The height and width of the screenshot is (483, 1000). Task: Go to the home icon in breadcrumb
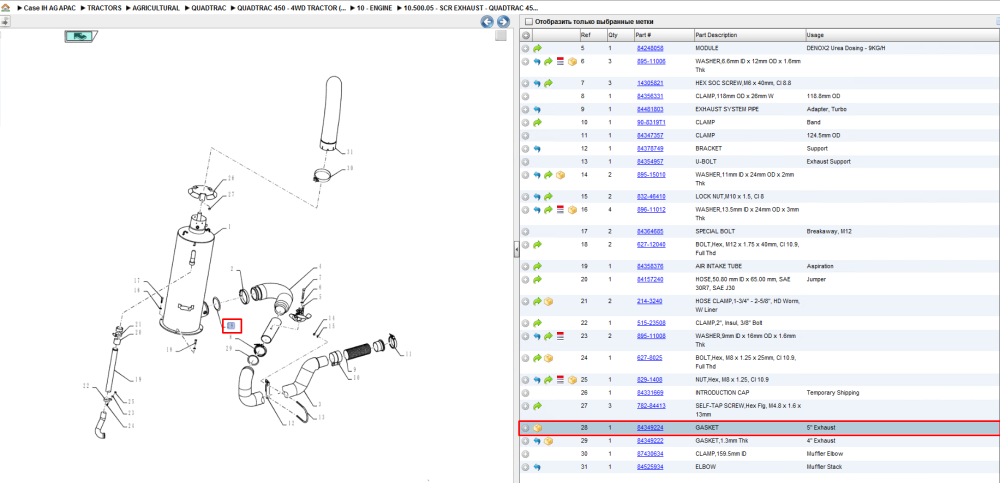[x=6, y=8]
